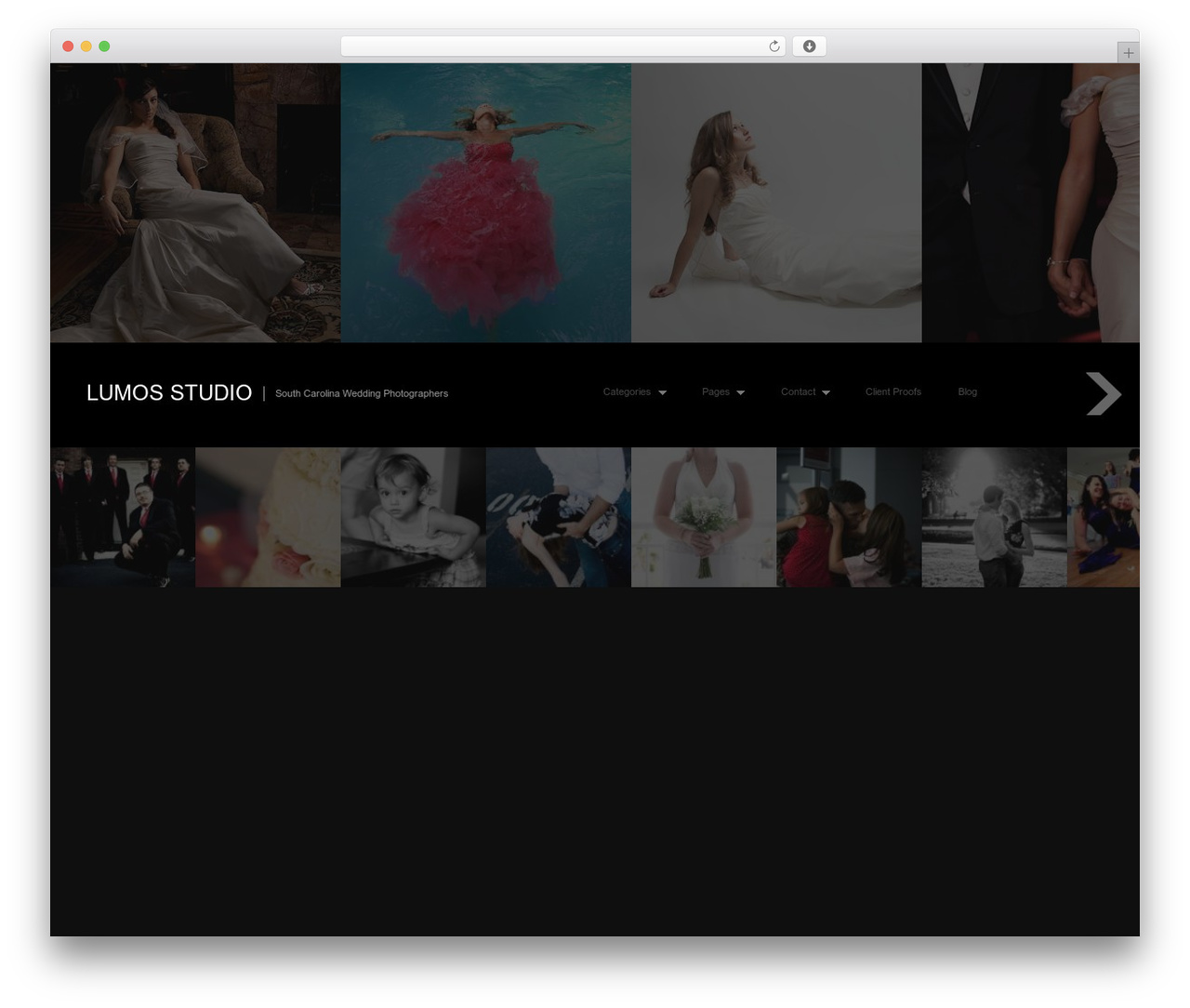
Task: Maximize window with green button
Action: (x=104, y=46)
